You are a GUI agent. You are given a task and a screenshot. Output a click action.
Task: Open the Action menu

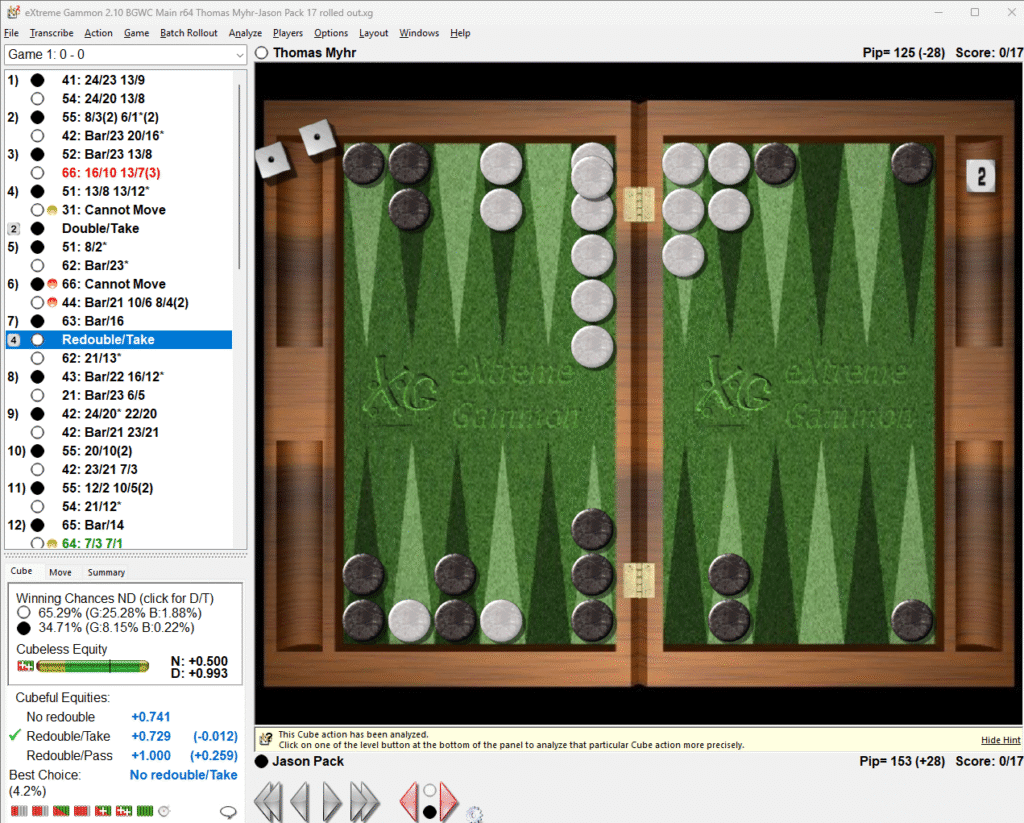tap(98, 33)
